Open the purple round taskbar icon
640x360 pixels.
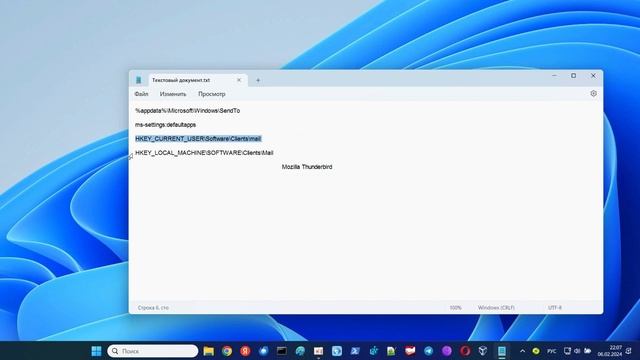(x=447, y=351)
